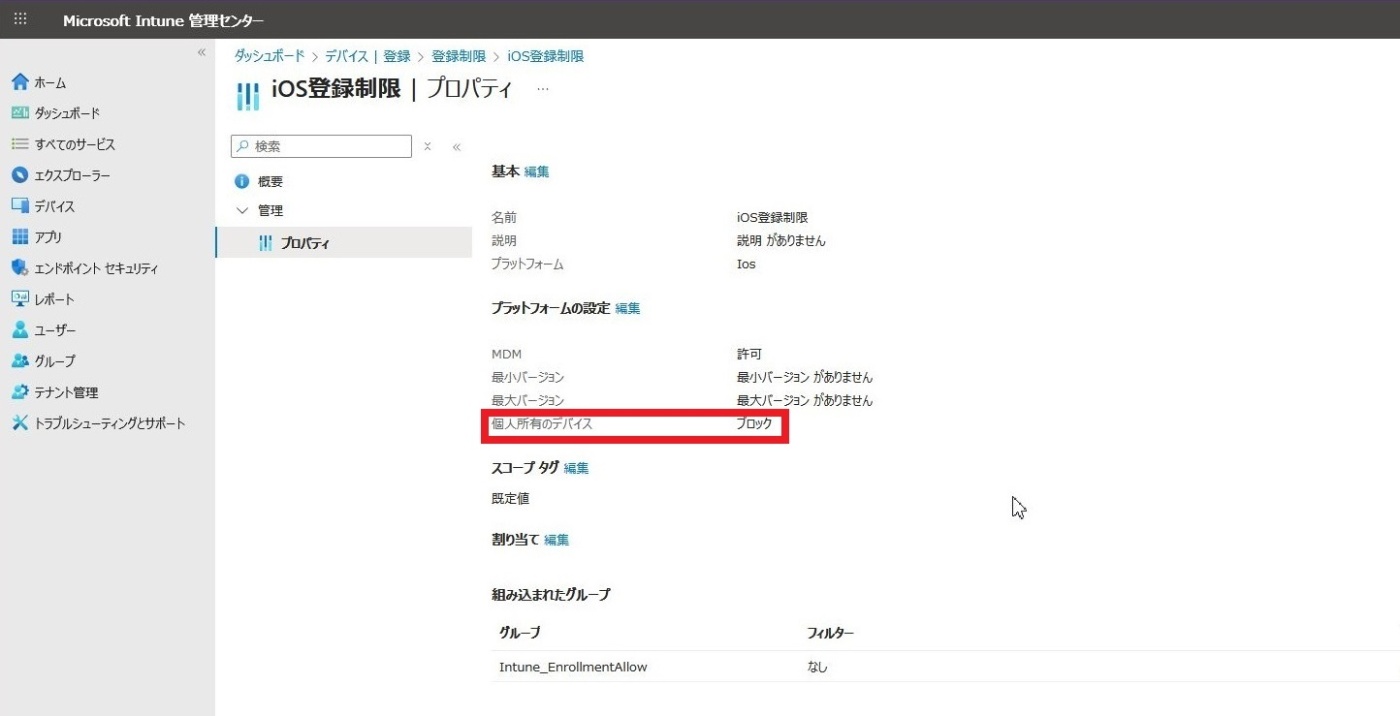This screenshot has height=716, width=1400.
Task: Click the 組み込まれたグループ heading
Action: [550, 594]
